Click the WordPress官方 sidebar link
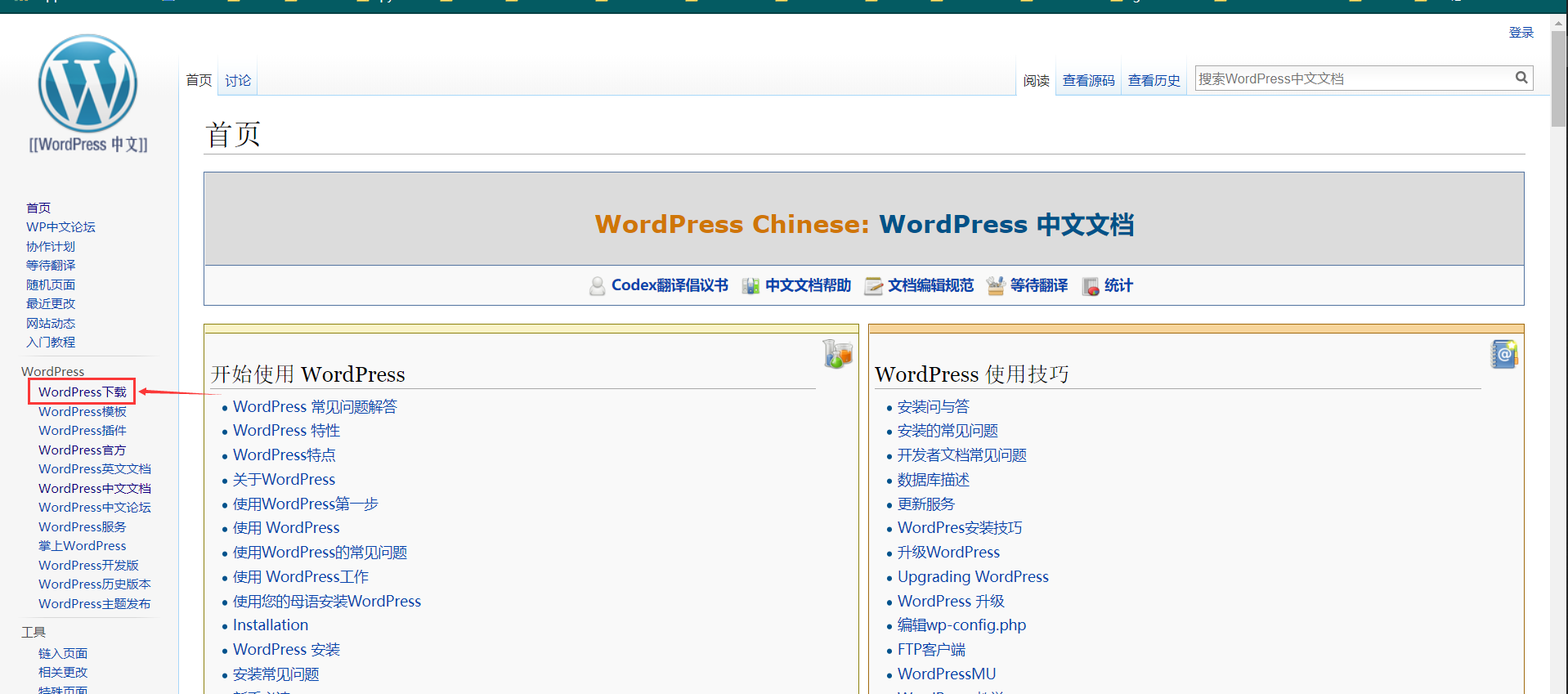The width and height of the screenshot is (1568, 694). coord(83,450)
